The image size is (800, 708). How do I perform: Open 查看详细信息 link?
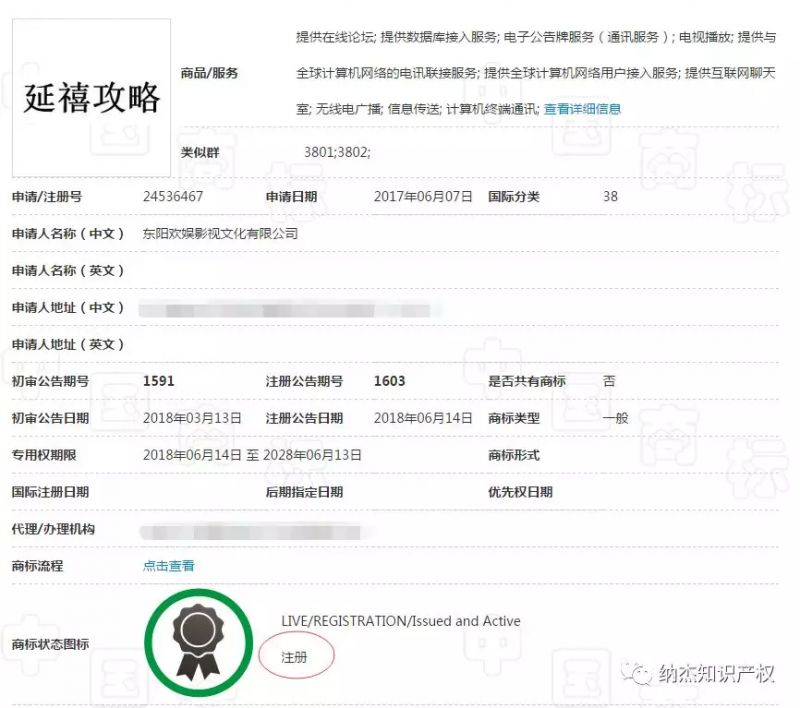click(x=584, y=109)
